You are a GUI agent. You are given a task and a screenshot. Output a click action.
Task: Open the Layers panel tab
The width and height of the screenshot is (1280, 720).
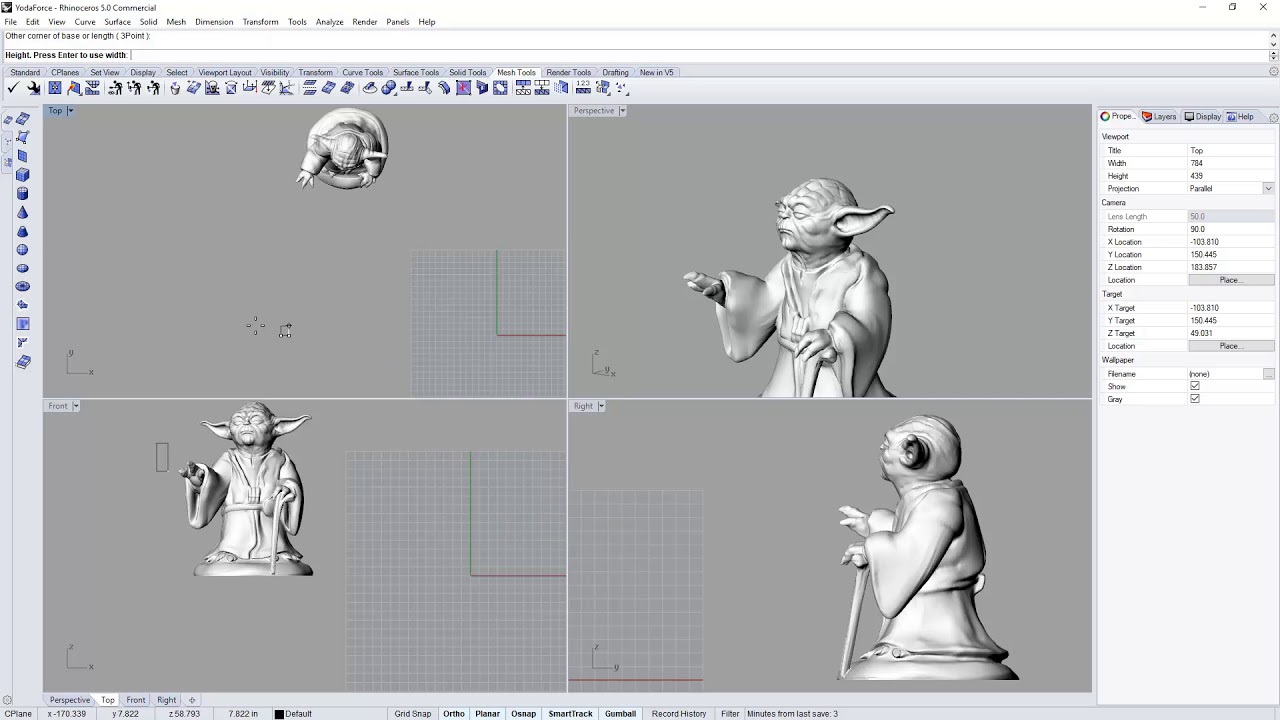(x=1160, y=117)
